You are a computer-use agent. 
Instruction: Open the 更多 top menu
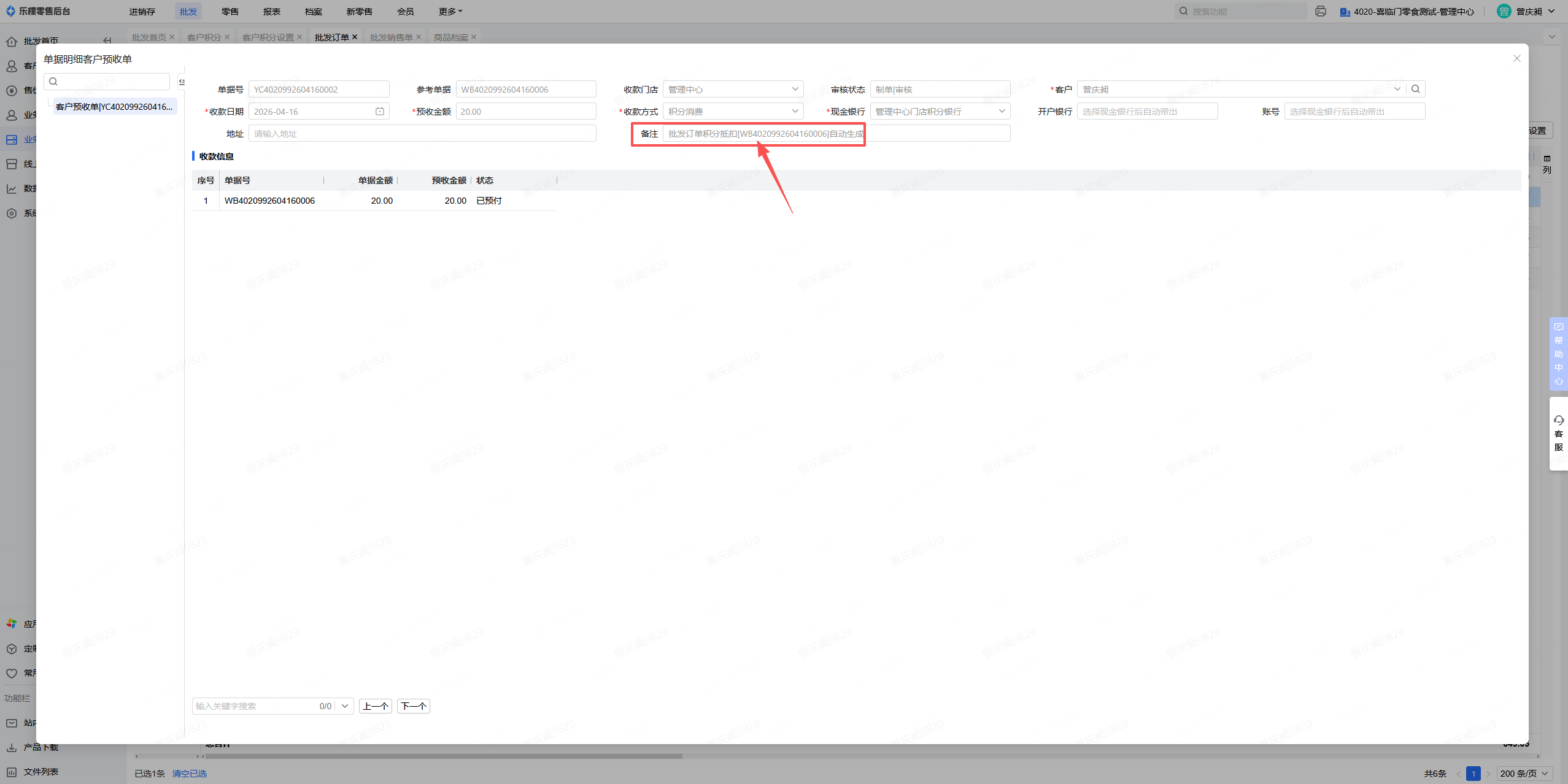(x=450, y=12)
